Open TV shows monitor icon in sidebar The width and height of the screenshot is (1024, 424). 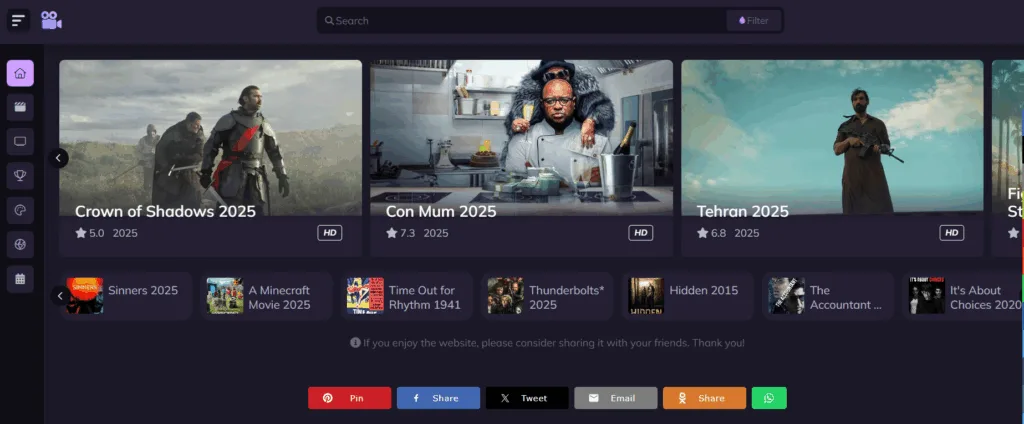20,141
